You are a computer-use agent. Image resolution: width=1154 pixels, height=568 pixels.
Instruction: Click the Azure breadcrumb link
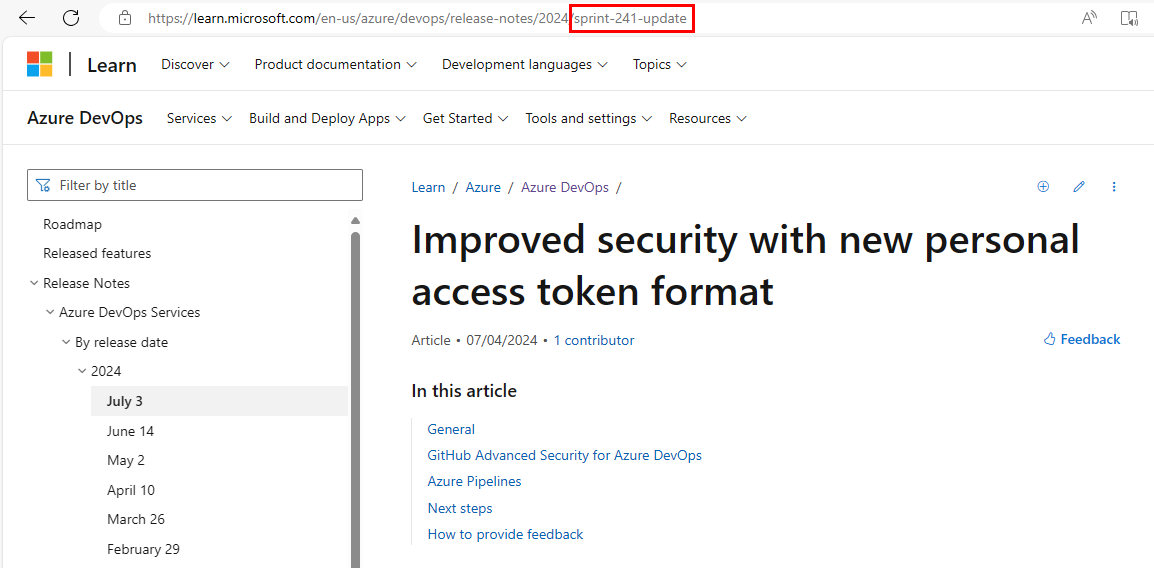tap(483, 187)
